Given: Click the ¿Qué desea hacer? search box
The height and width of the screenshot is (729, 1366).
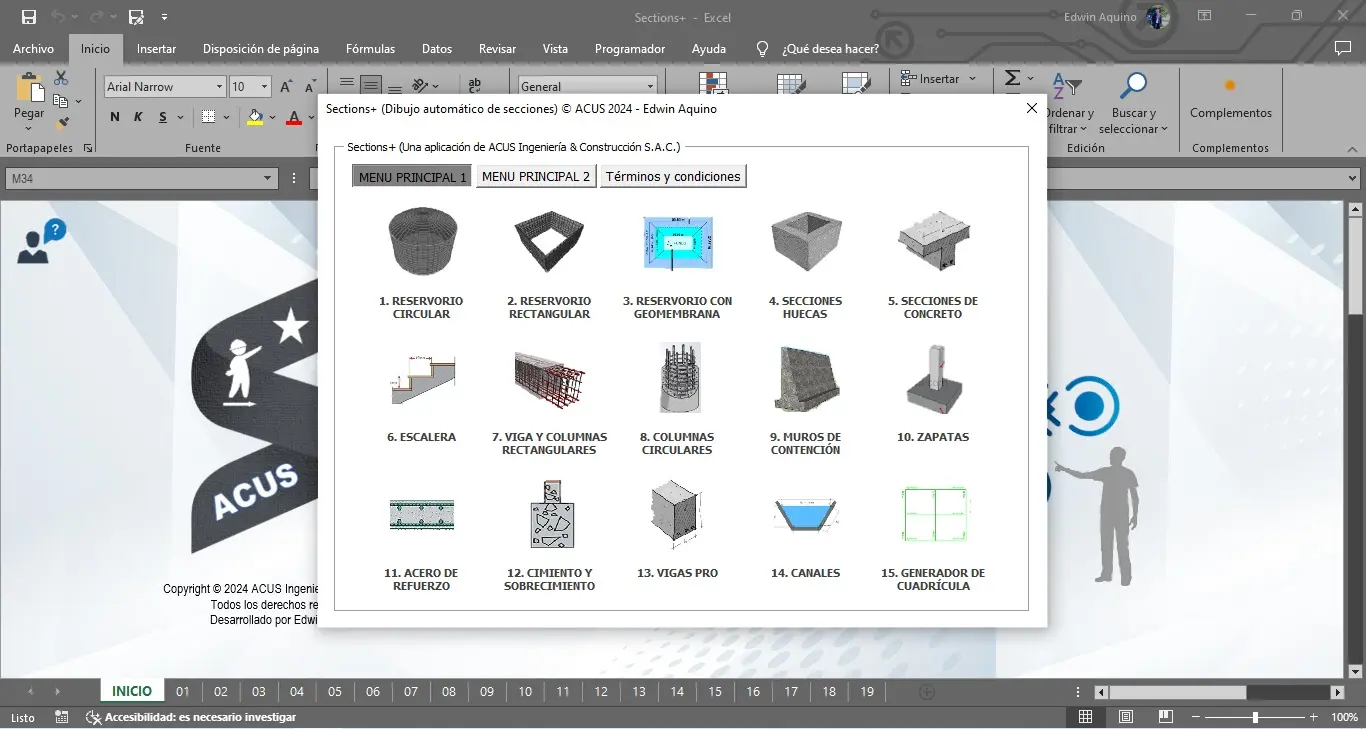Looking at the screenshot, I should click(830, 48).
